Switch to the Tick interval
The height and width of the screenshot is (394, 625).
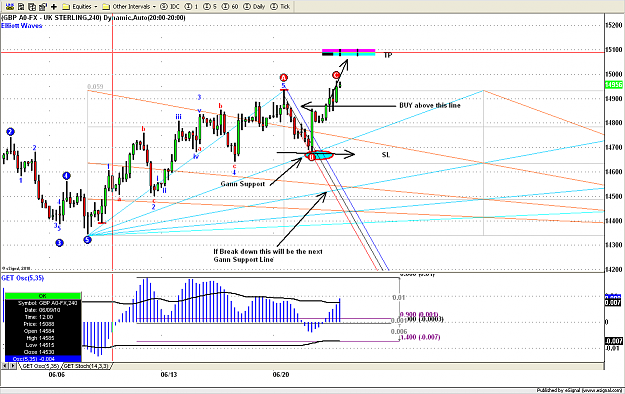[280, 6]
